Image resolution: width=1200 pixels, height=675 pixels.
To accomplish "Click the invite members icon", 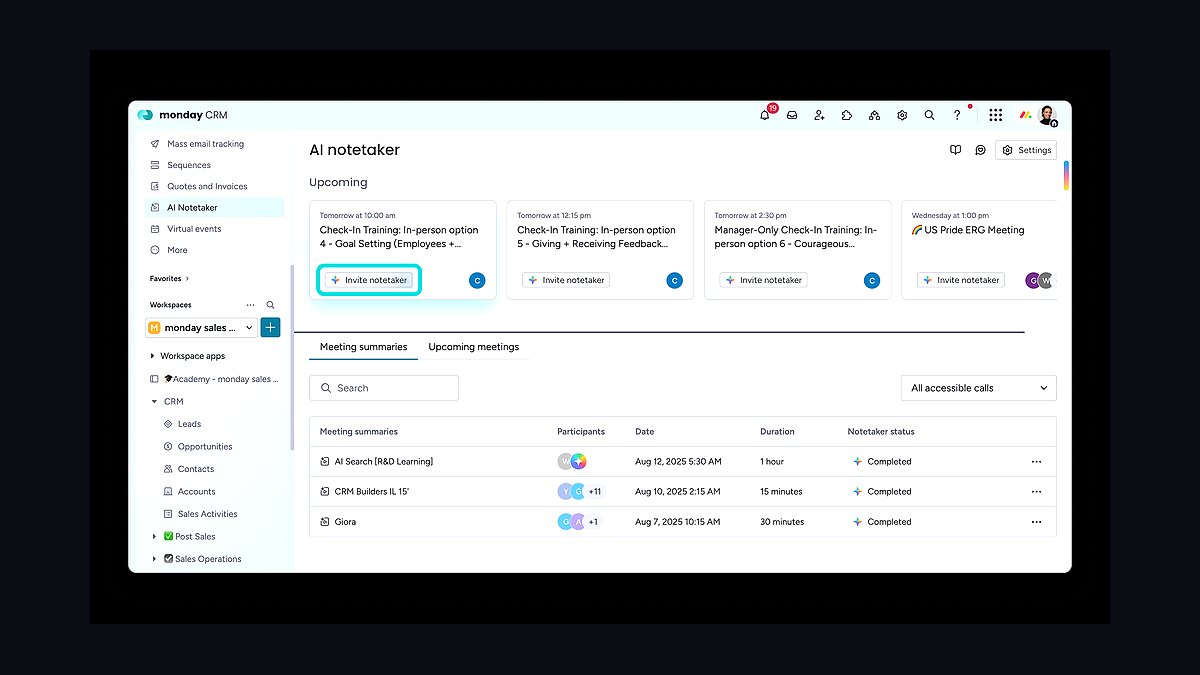I will (x=819, y=115).
